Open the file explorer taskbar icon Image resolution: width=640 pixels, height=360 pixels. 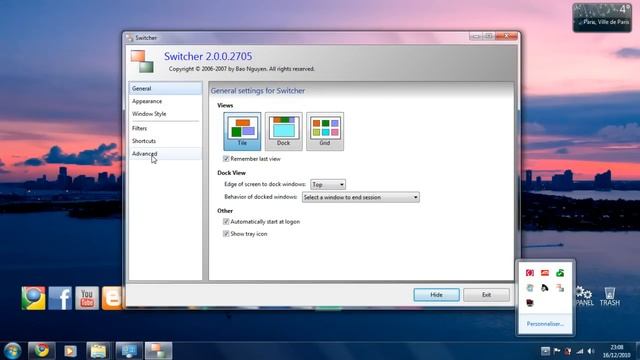click(x=98, y=351)
